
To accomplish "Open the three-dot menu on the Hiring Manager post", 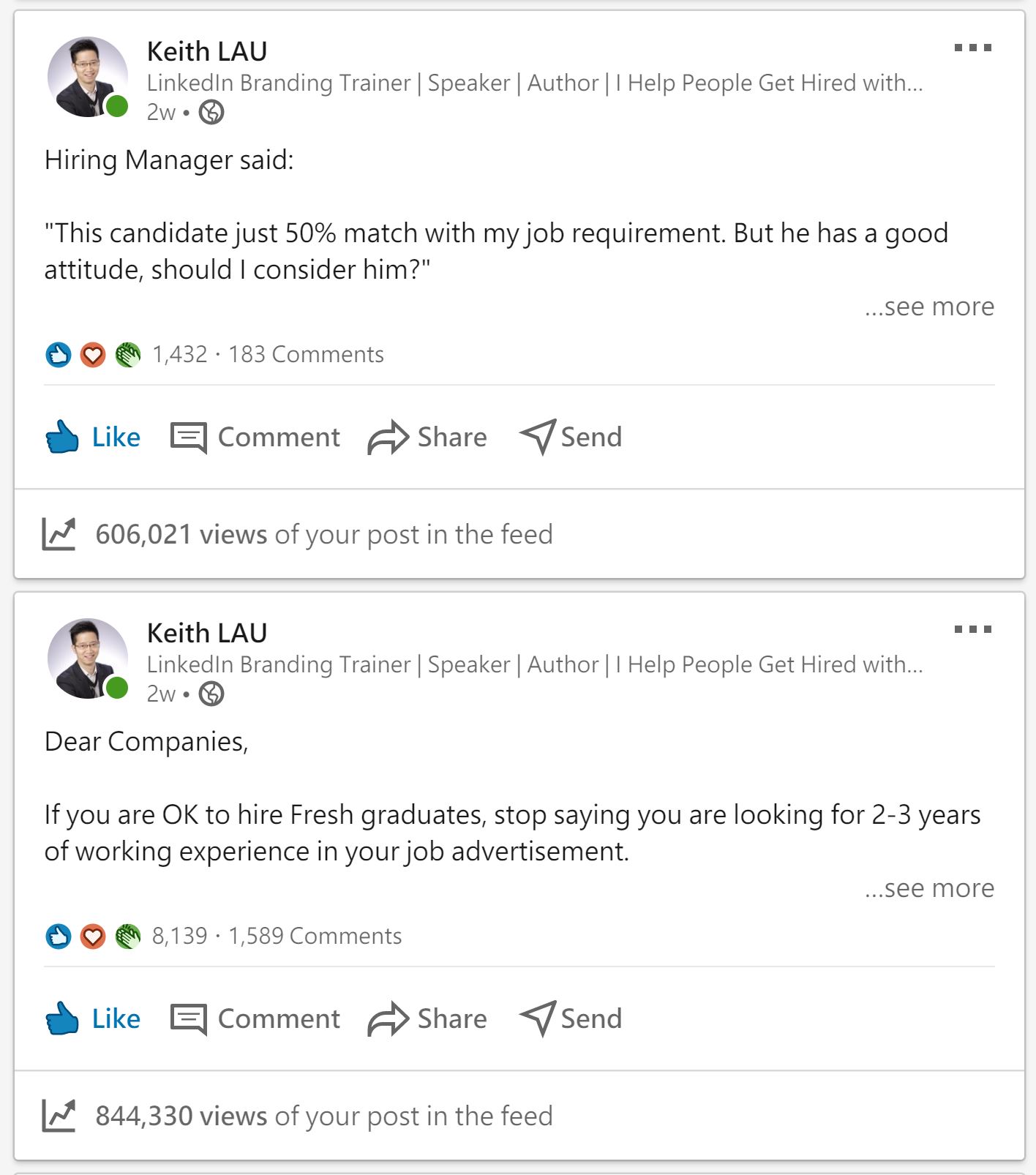I will click(x=972, y=48).
